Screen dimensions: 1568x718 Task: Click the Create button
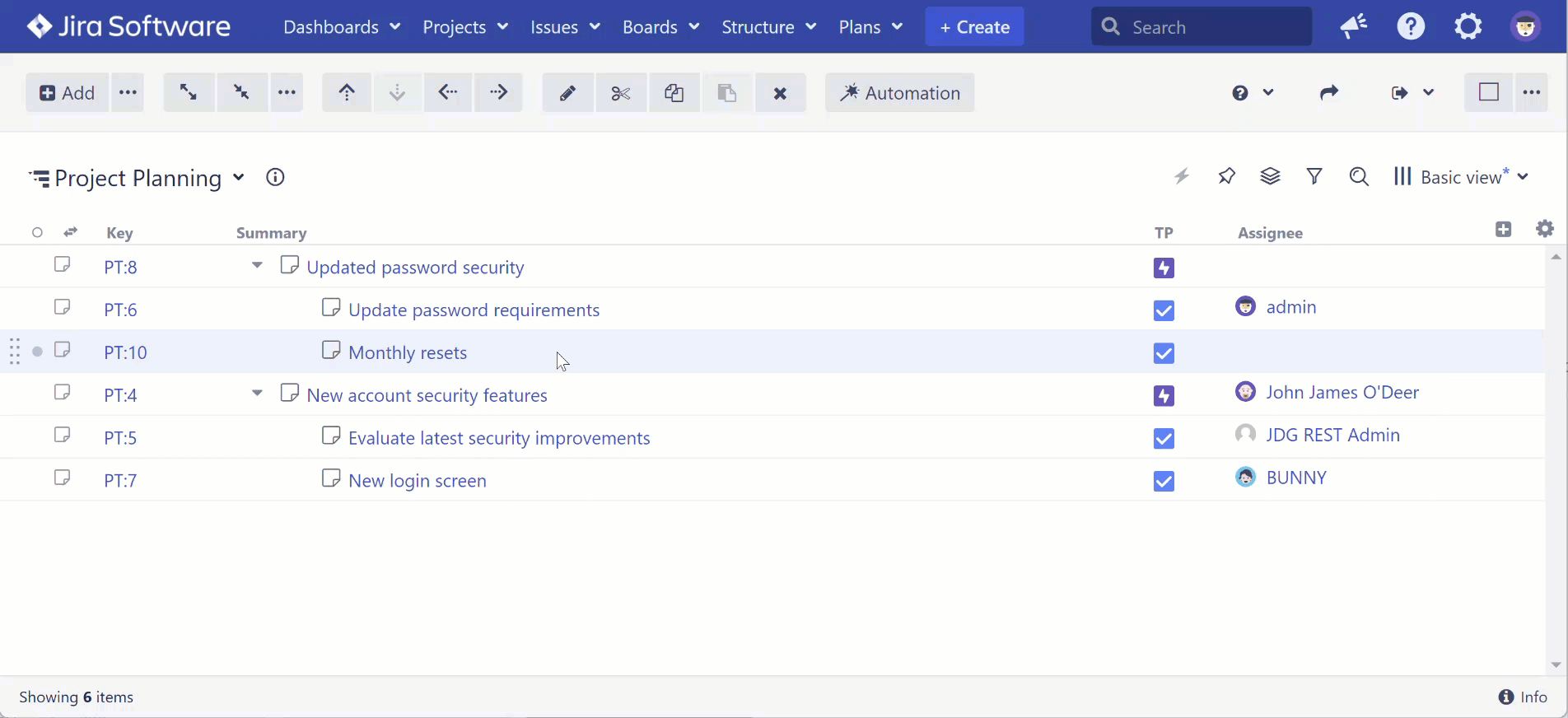click(974, 27)
